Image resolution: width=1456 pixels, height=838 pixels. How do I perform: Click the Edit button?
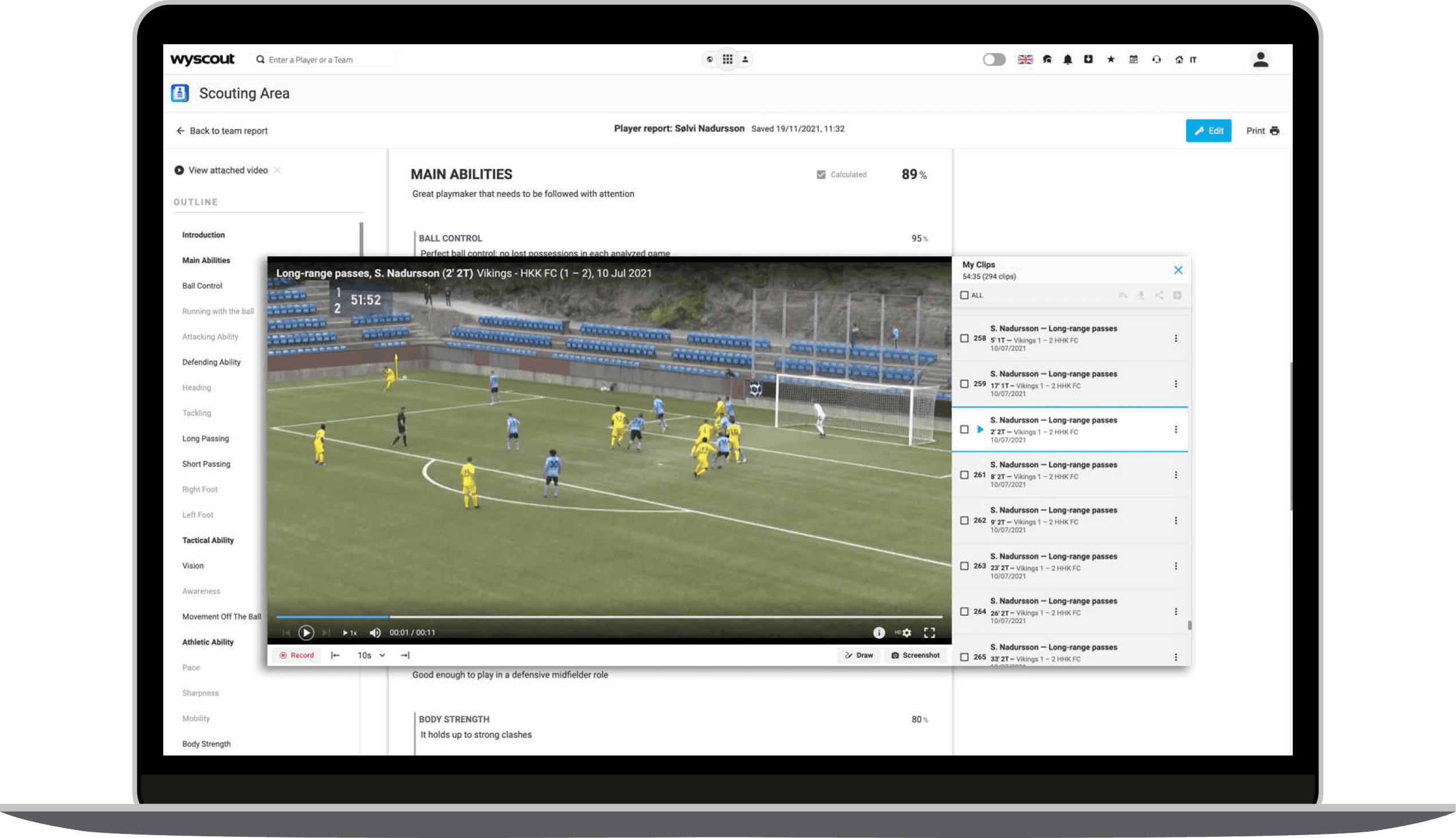tap(1208, 131)
